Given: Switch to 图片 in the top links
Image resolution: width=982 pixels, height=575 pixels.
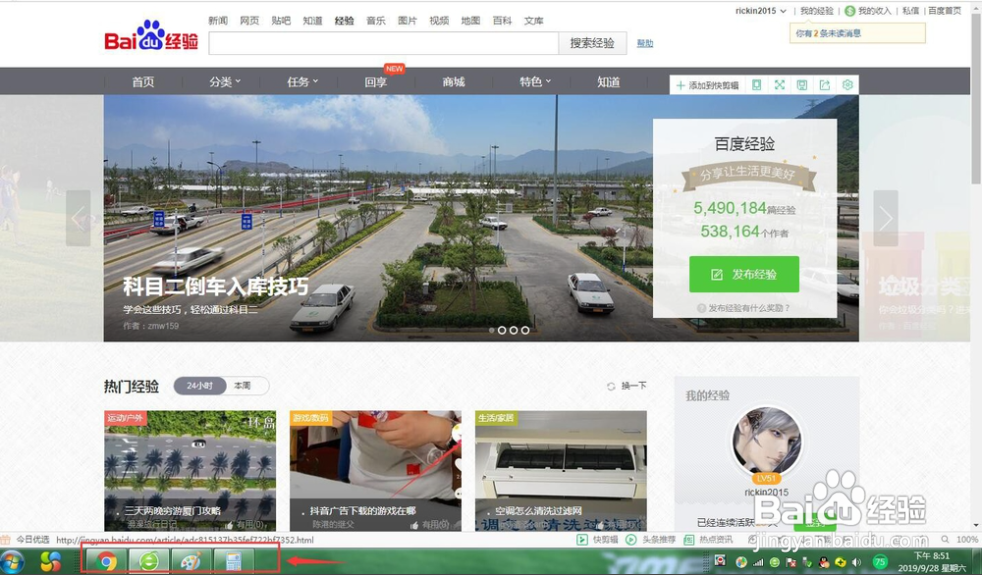Looking at the screenshot, I should coord(407,21).
